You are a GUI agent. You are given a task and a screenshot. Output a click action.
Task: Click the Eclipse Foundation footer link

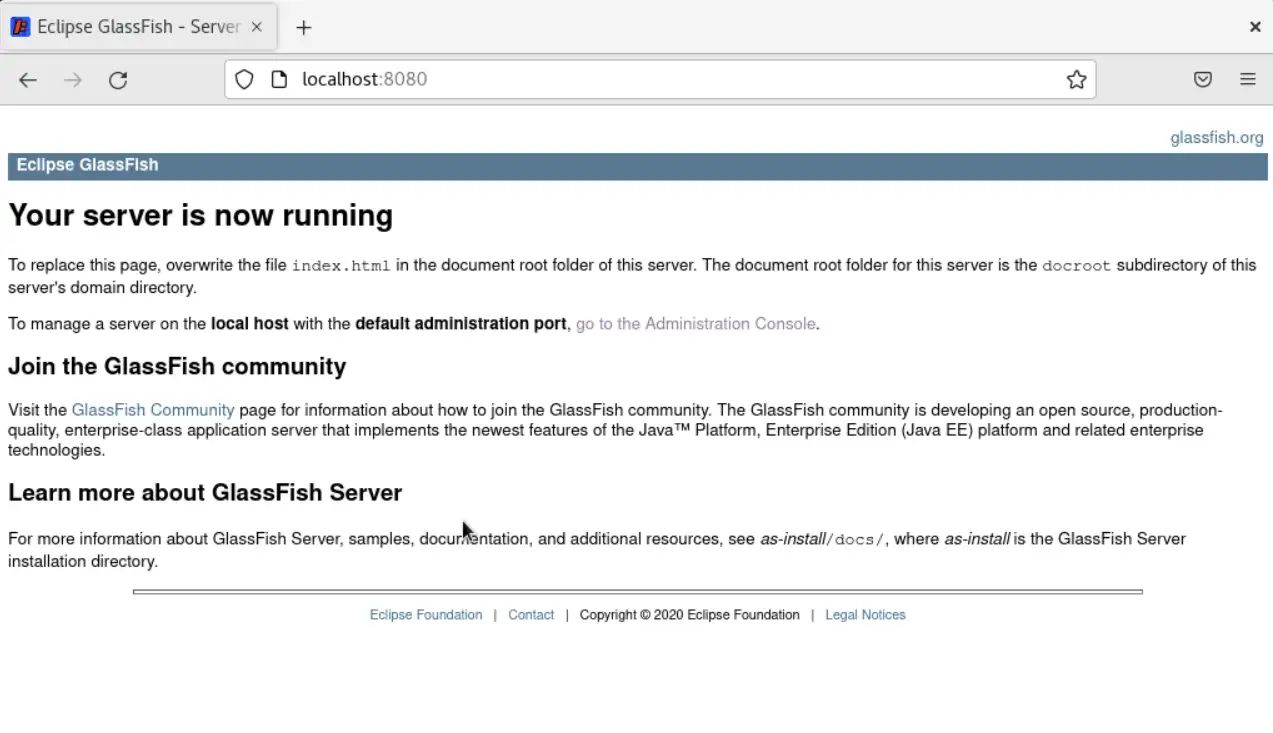coord(425,614)
